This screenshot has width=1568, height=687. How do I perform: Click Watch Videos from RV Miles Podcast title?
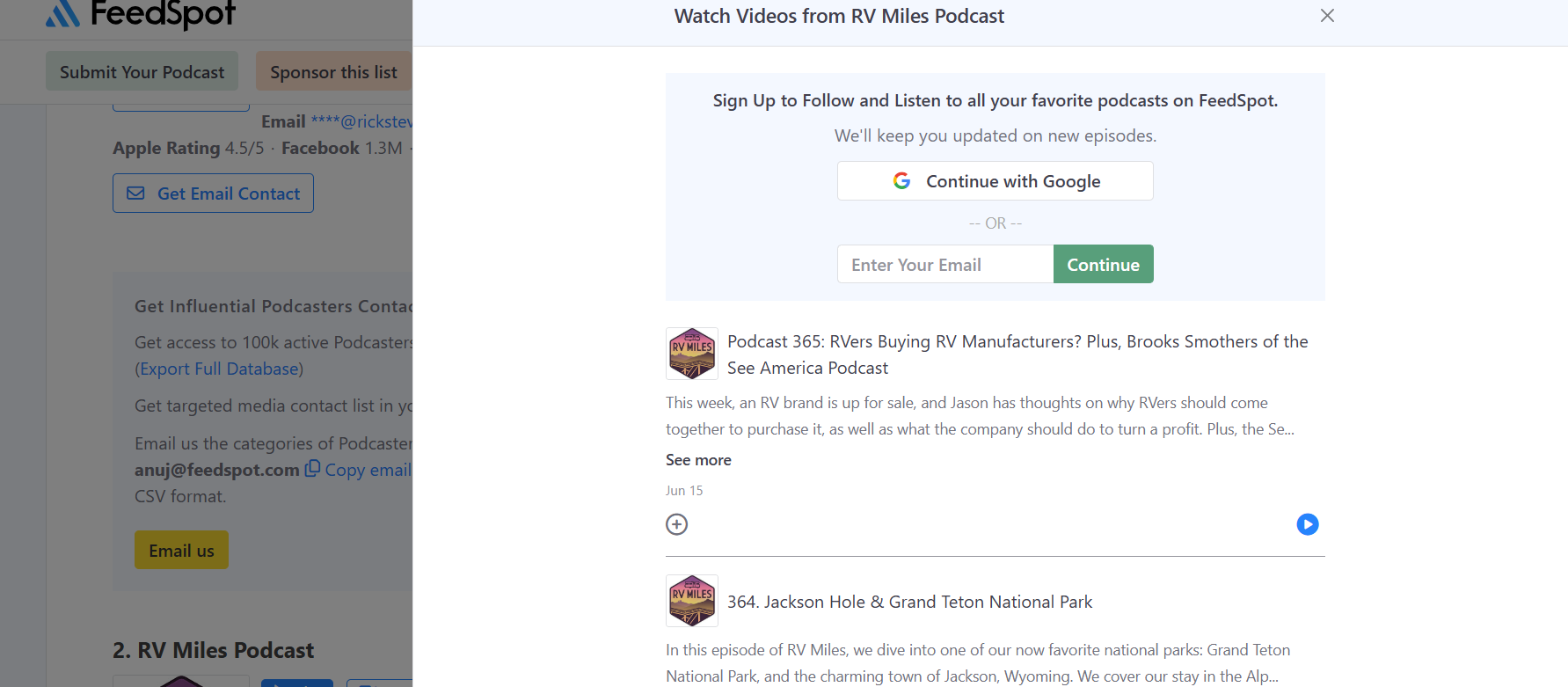pyautogui.click(x=839, y=16)
